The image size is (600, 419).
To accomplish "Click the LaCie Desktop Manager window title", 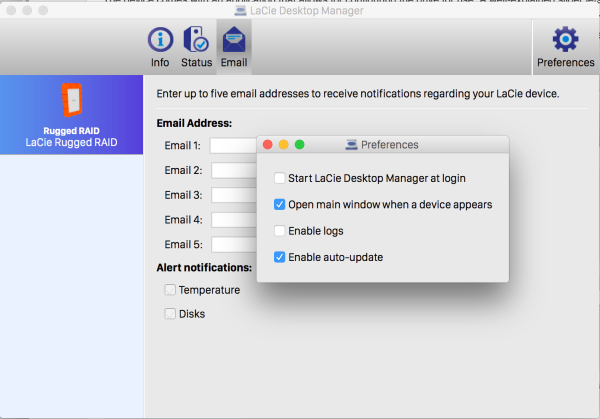I will [307, 11].
